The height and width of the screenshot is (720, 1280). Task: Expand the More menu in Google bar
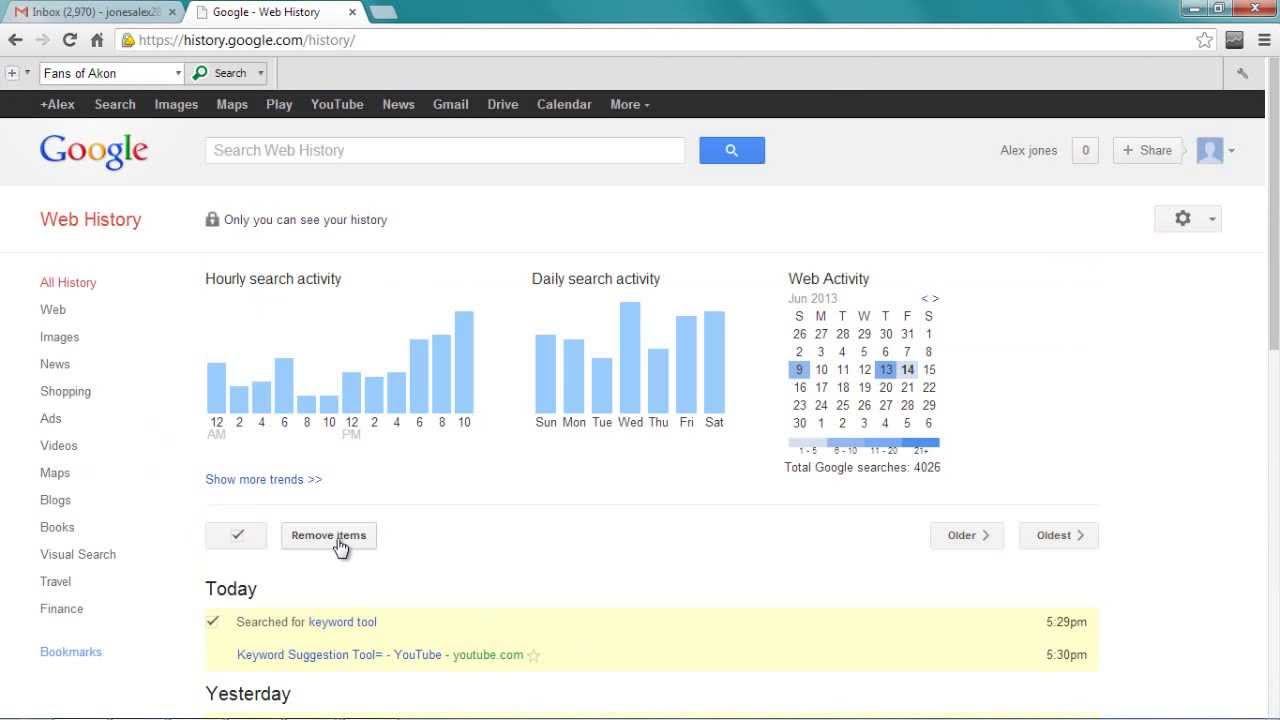click(x=630, y=104)
